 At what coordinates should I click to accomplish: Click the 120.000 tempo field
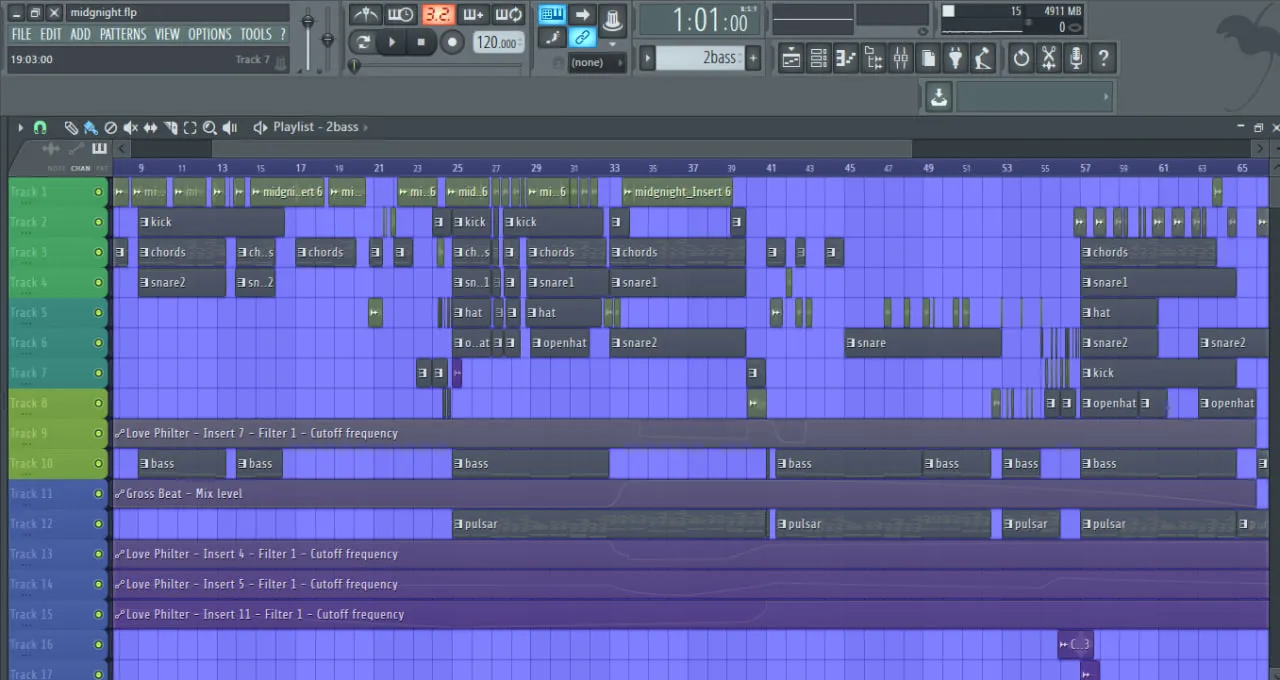(497, 42)
